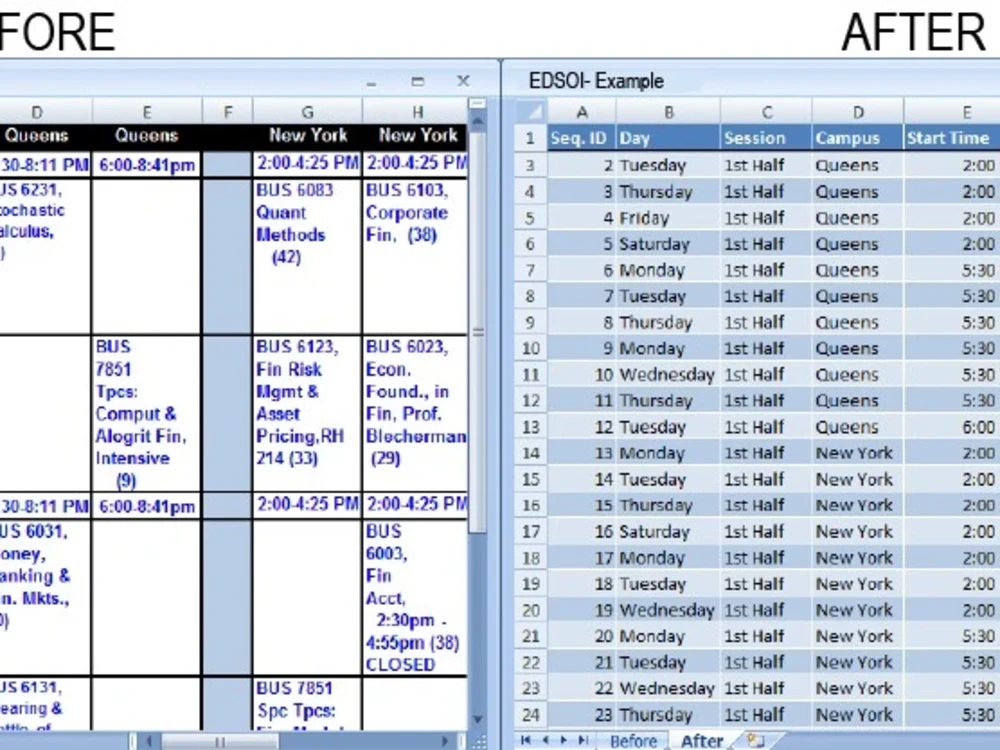Image resolution: width=1000 pixels, height=750 pixels.
Task: Click New York header cell in column G
Action: [x=307, y=135]
